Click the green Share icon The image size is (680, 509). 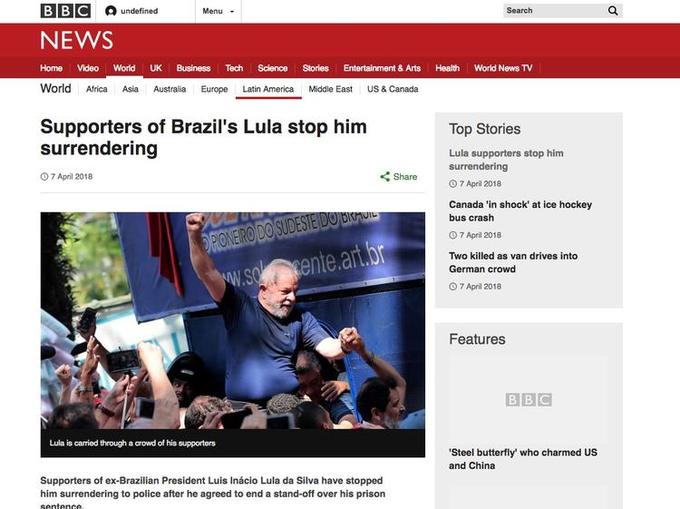click(385, 176)
